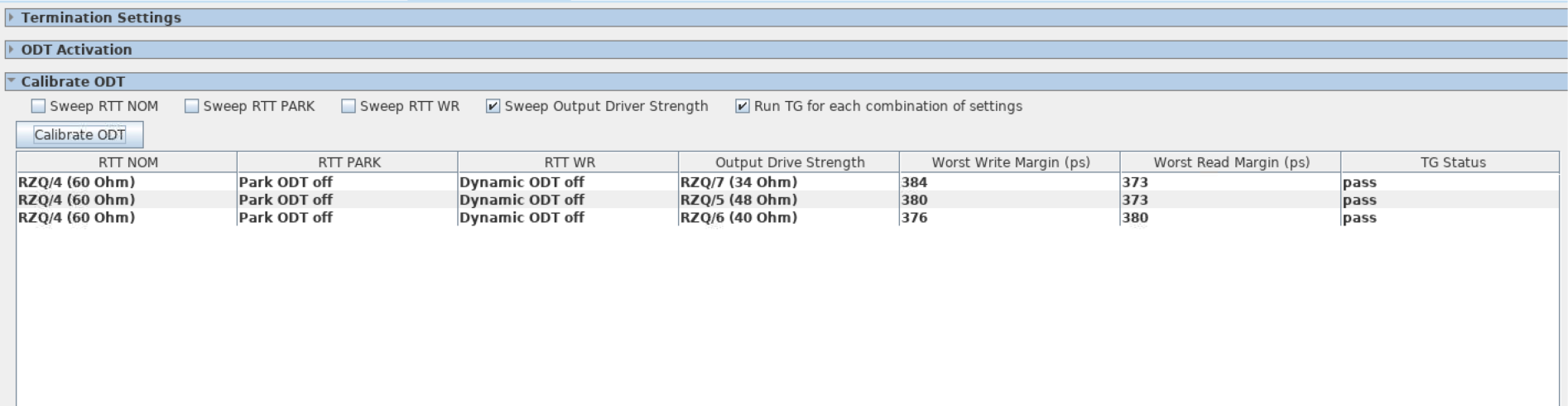Sort by Worst Write Margin column
The width and height of the screenshot is (1568, 406).
coord(1010,162)
